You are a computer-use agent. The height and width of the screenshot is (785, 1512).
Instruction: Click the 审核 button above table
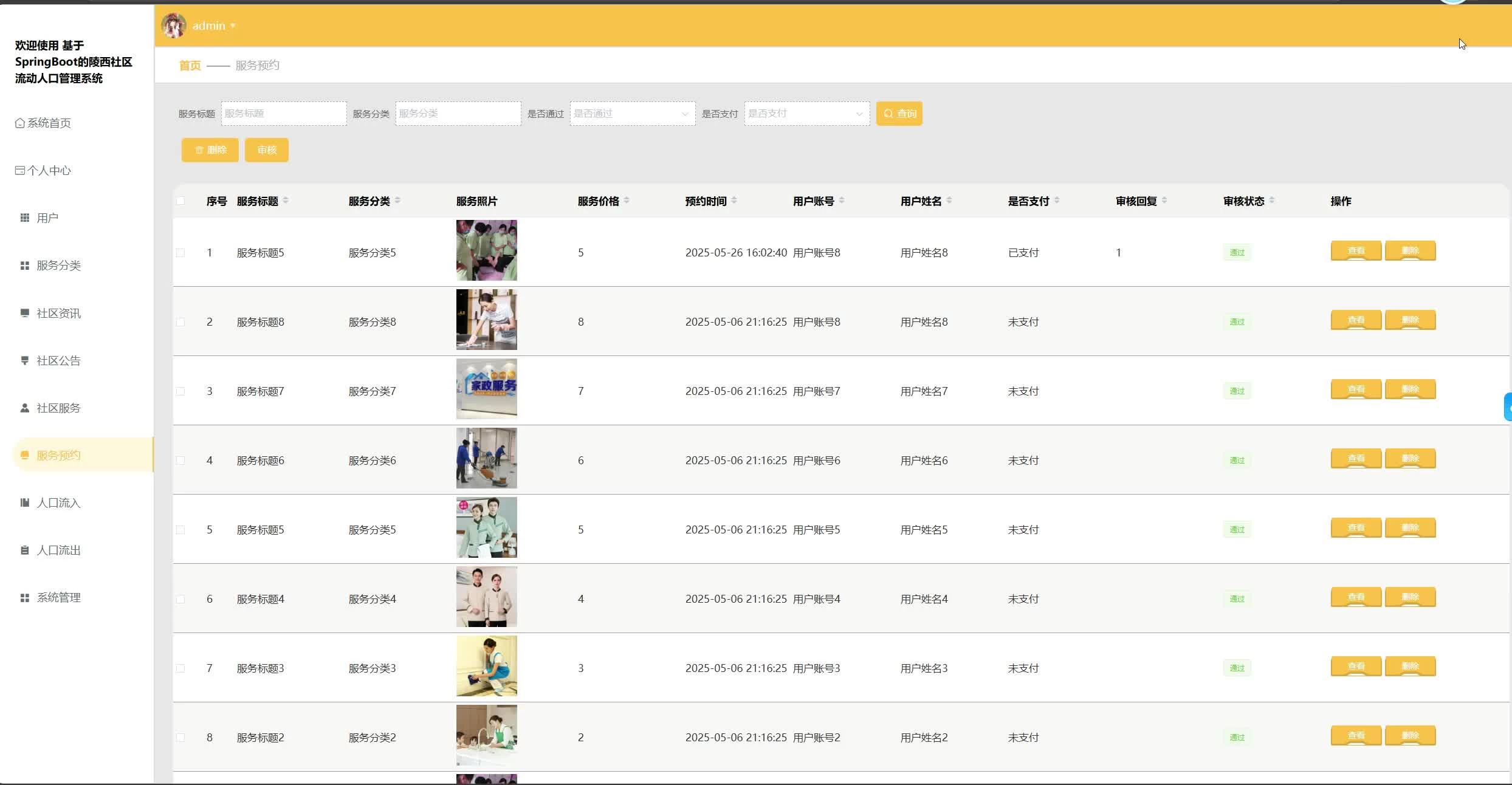pyautogui.click(x=266, y=150)
